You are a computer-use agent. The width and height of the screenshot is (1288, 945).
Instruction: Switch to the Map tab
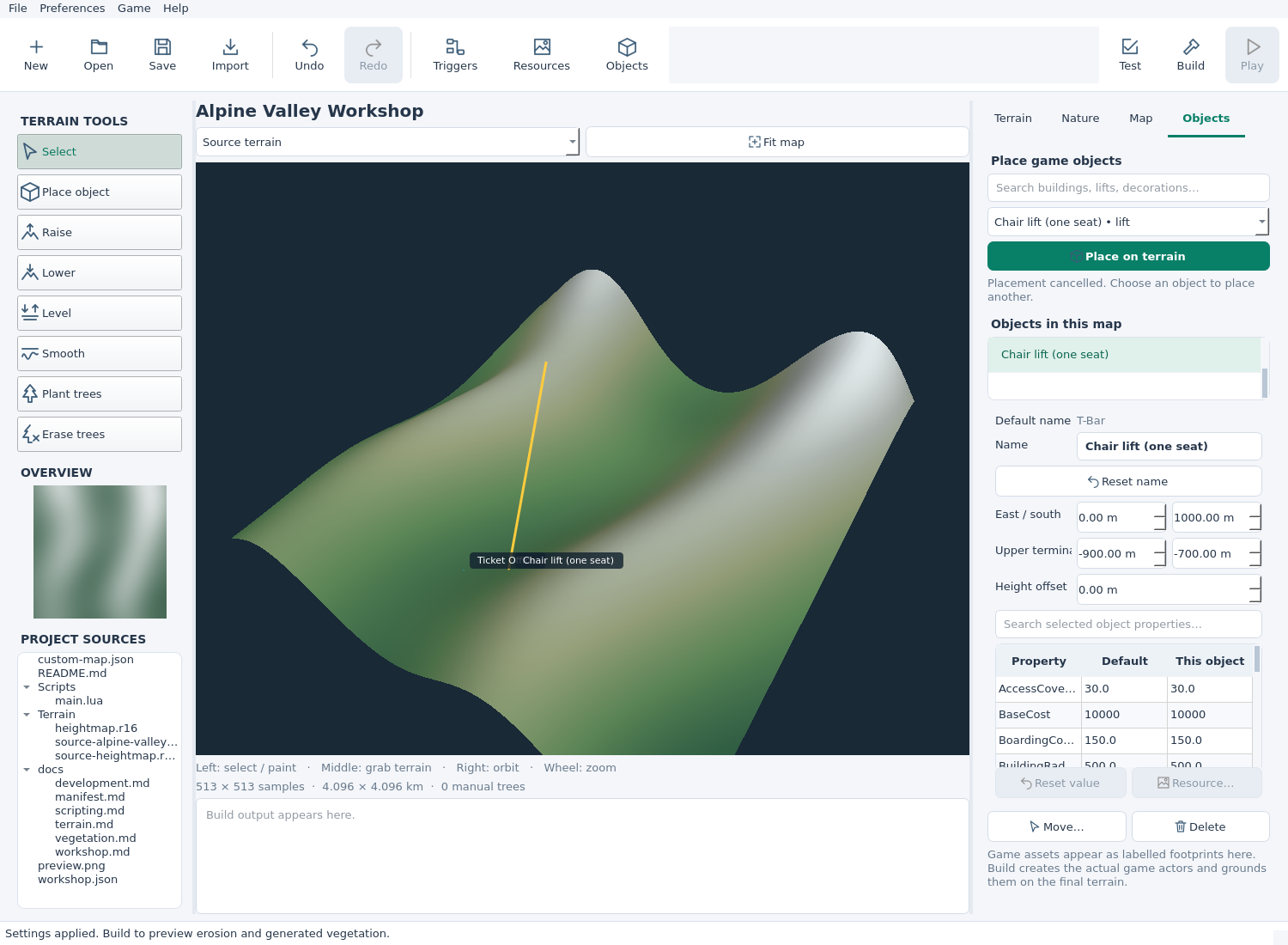1141,119
